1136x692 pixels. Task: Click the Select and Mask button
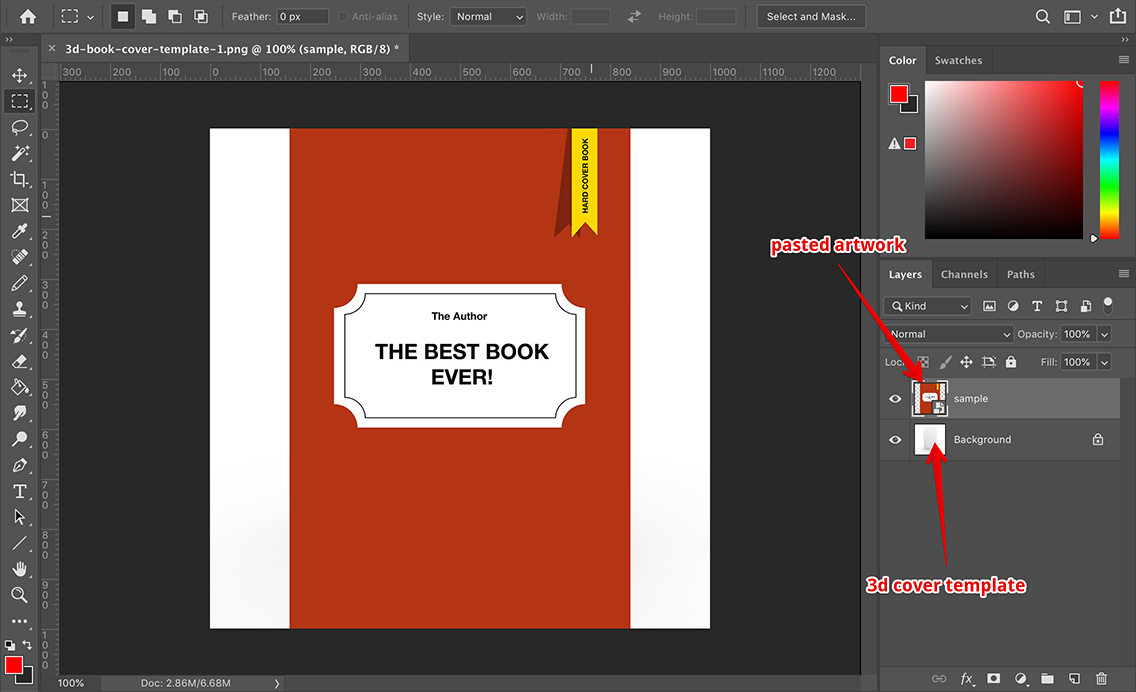811,16
